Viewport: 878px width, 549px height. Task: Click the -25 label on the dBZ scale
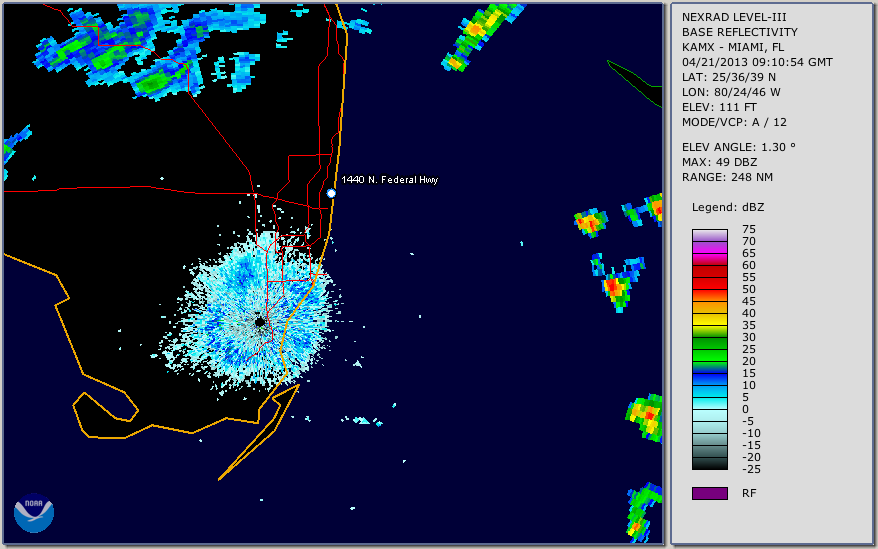tap(751, 469)
